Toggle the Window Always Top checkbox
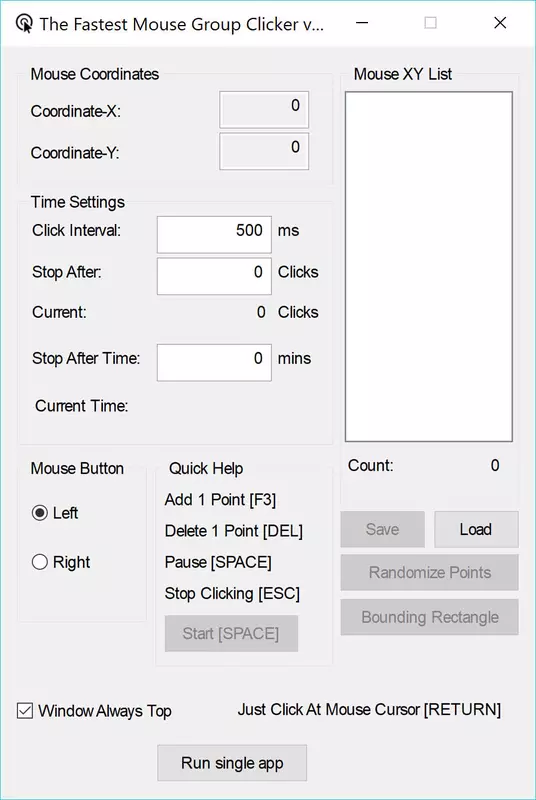The height and width of the screenshot is (800, 536). (x=25, y=711)
